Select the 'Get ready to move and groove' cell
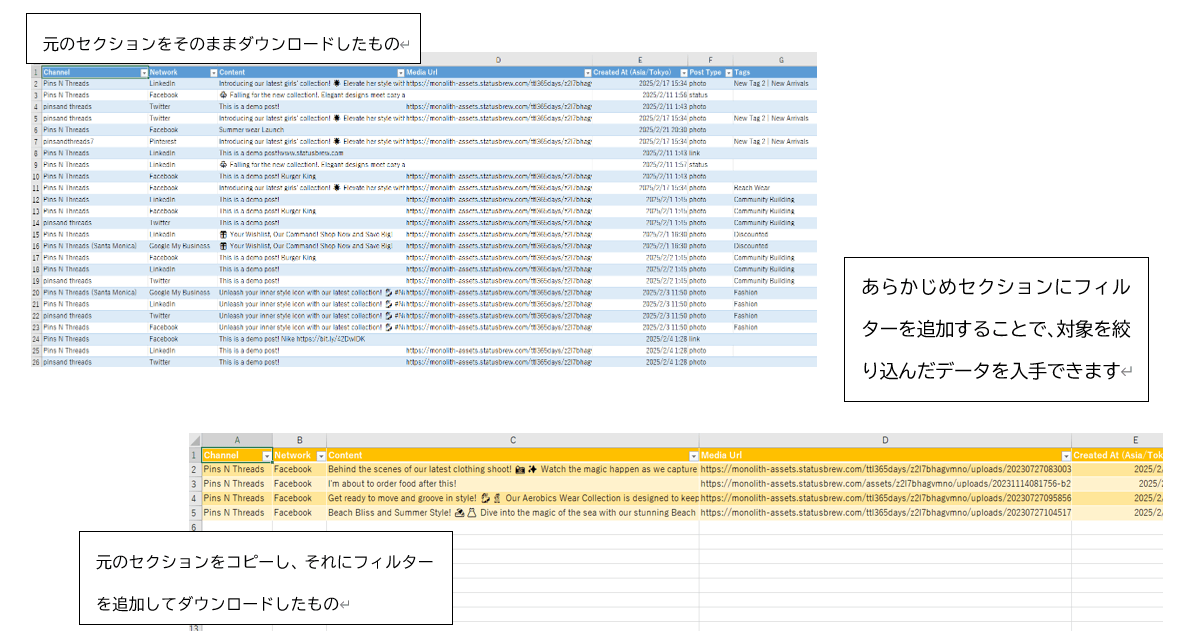The width and height of the screenshot is (1193, 631). click(x=513, y=499)
